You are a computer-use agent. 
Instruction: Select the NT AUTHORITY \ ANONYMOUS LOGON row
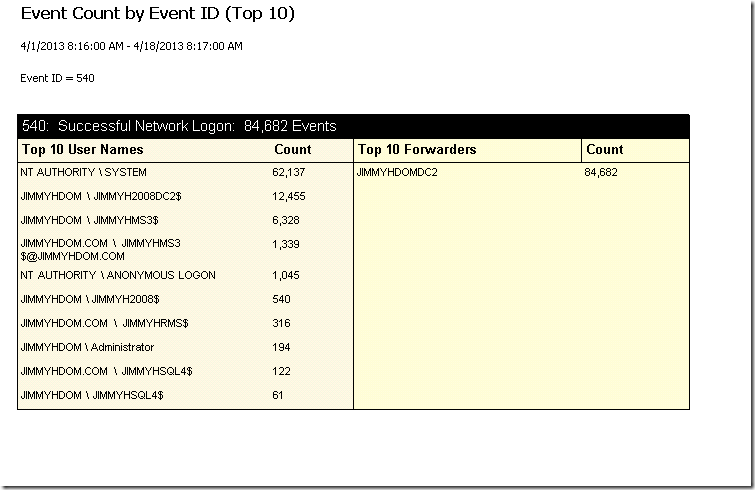(x=118, y=275)
